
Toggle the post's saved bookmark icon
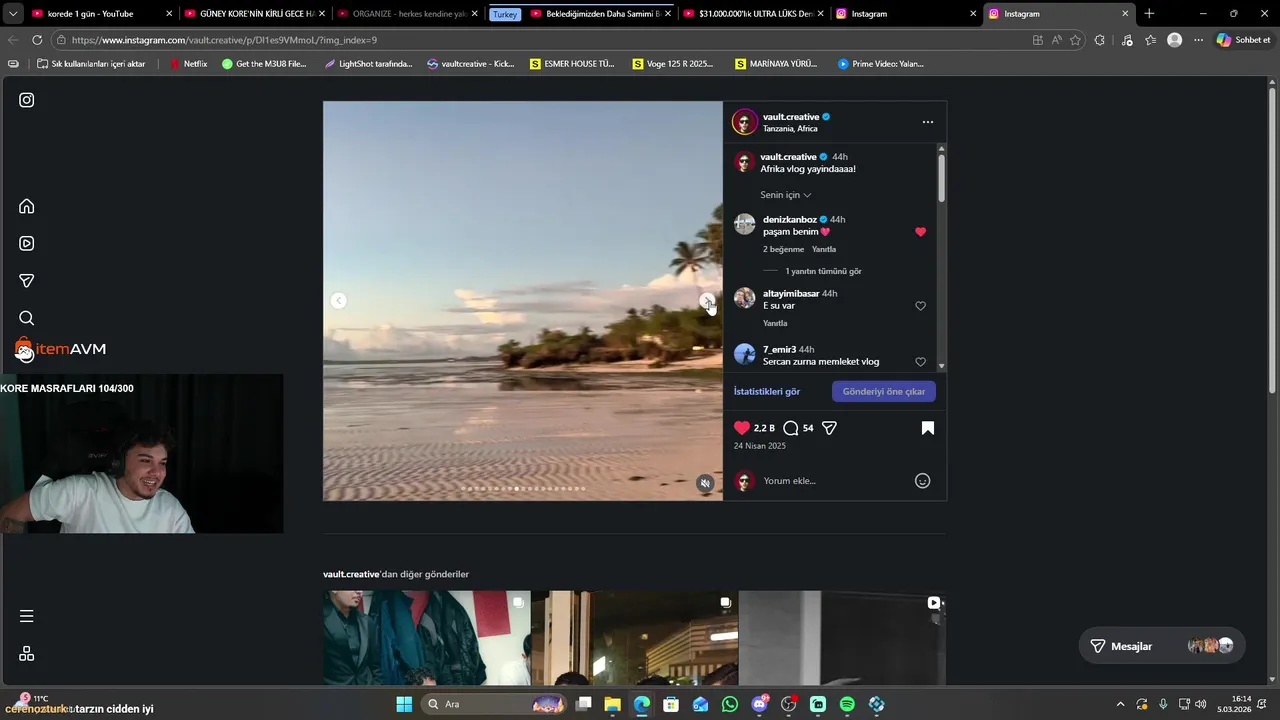(928, 428)
